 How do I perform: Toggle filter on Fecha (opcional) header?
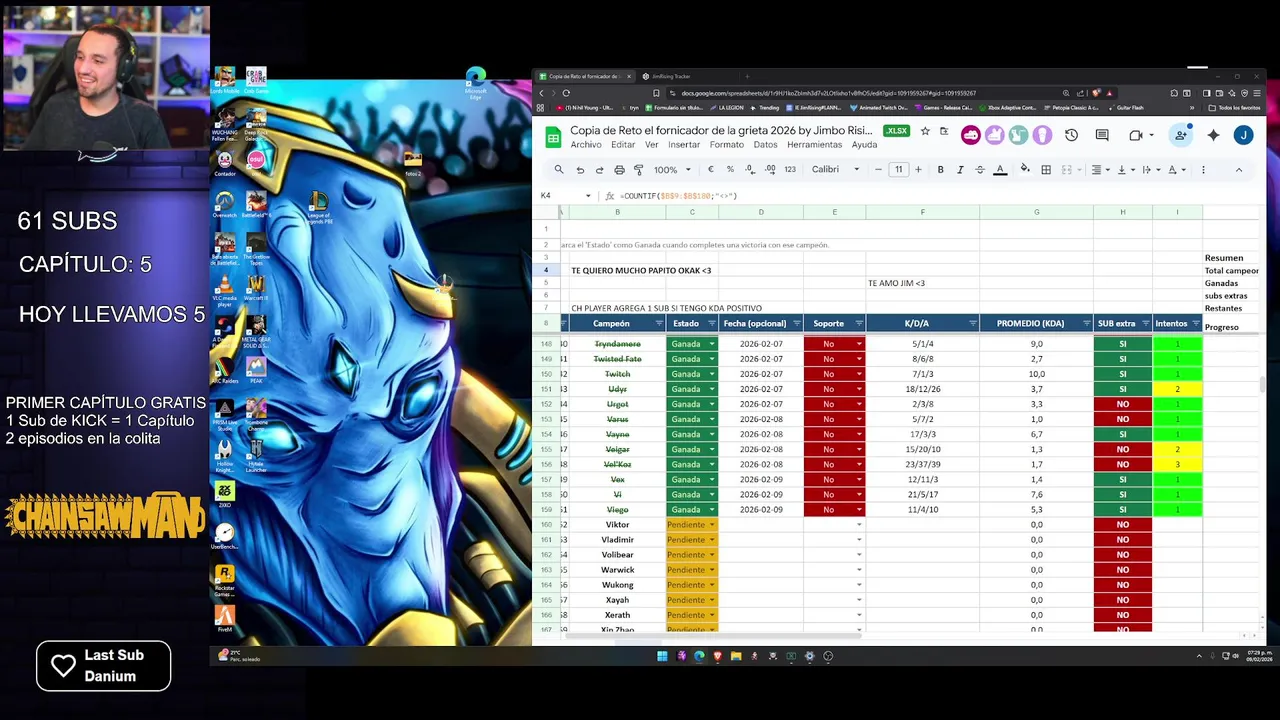(797, 324)
